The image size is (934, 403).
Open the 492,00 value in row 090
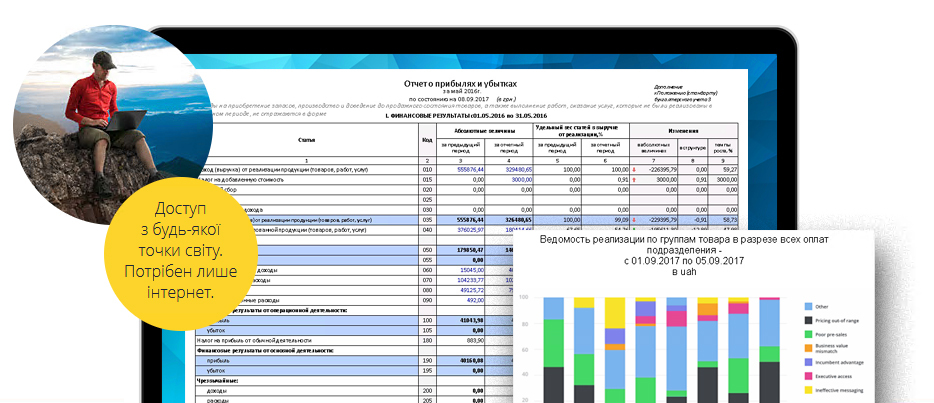coord(474,299)
